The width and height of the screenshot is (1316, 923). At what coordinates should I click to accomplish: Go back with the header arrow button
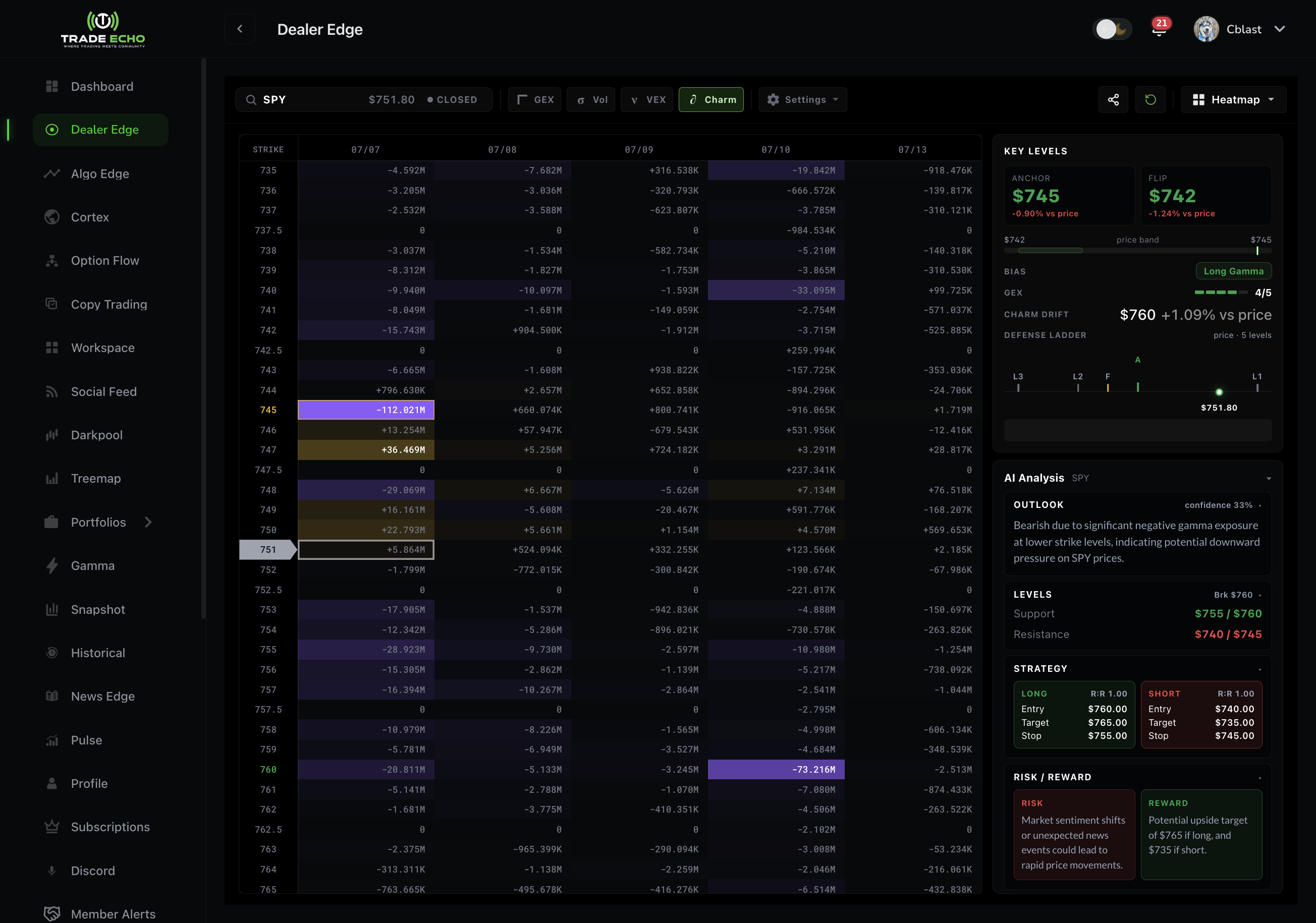[x=240, y=29]
